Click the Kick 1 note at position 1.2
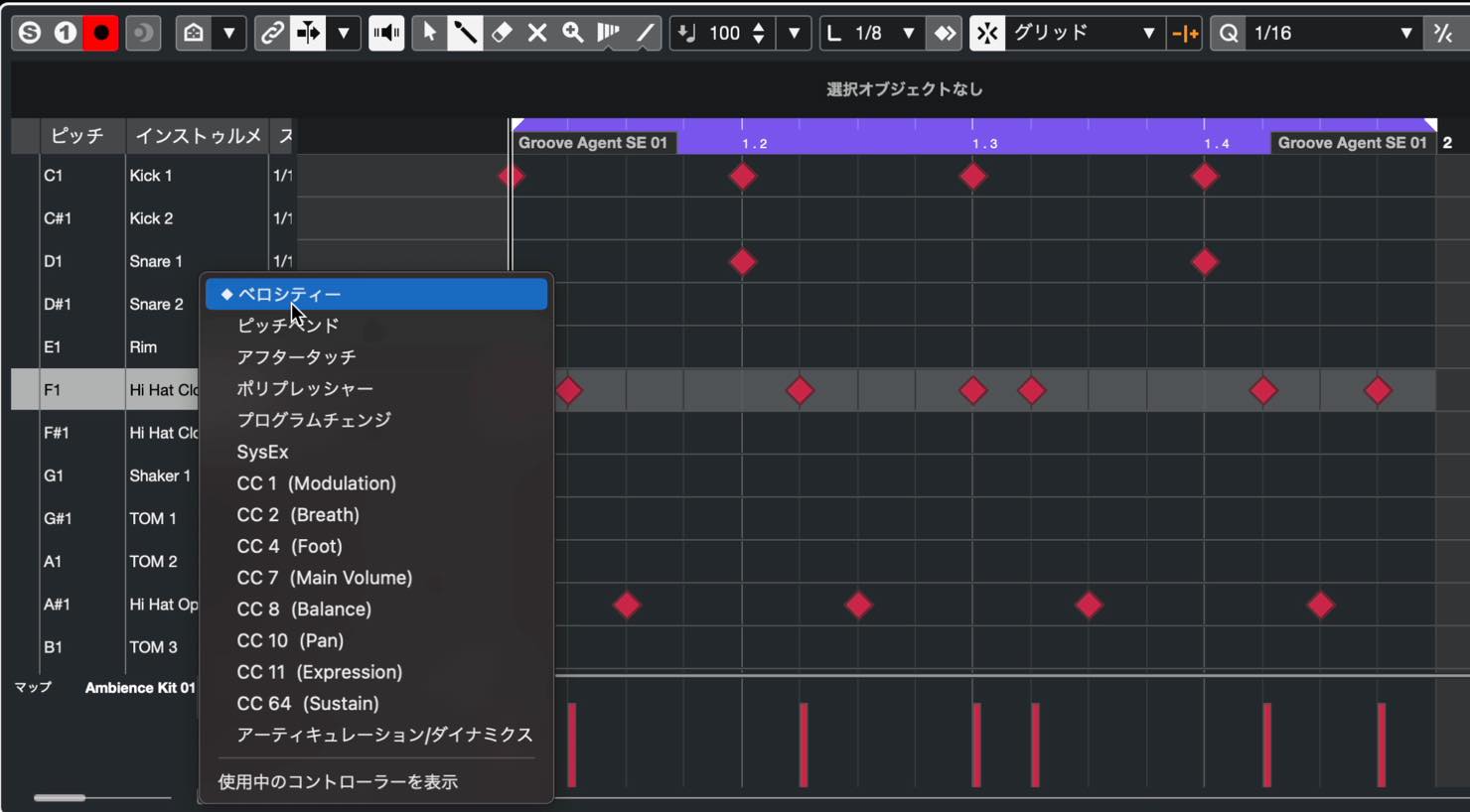Image resolution: width=1470 pixels, height=812 pixels. (x=742, y=177)
